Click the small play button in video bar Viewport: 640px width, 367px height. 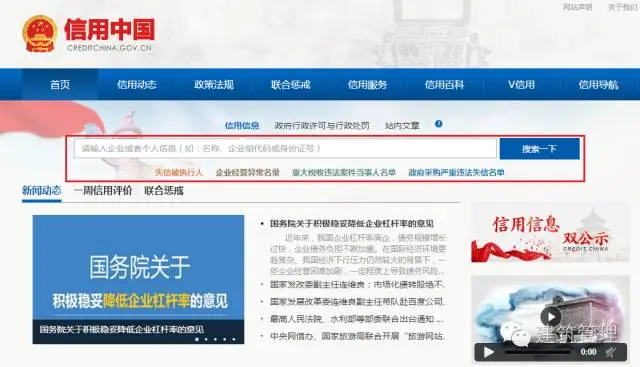(488, 352)
